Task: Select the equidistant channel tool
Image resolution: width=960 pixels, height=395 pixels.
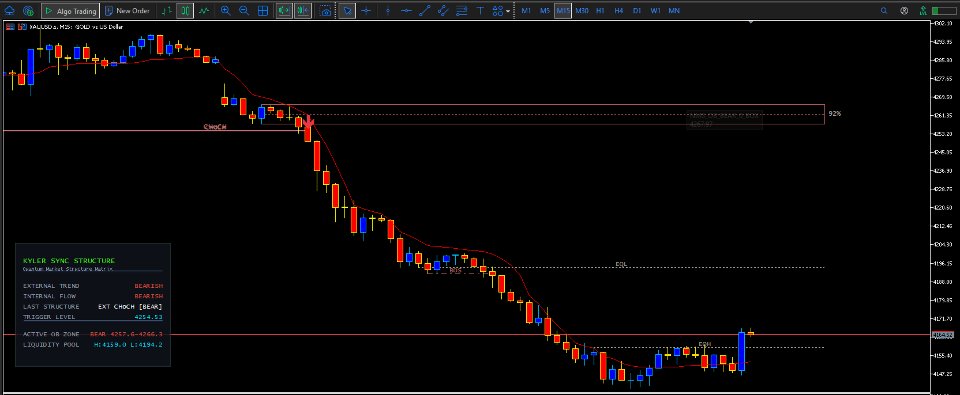Action: (x=443, y=11)
